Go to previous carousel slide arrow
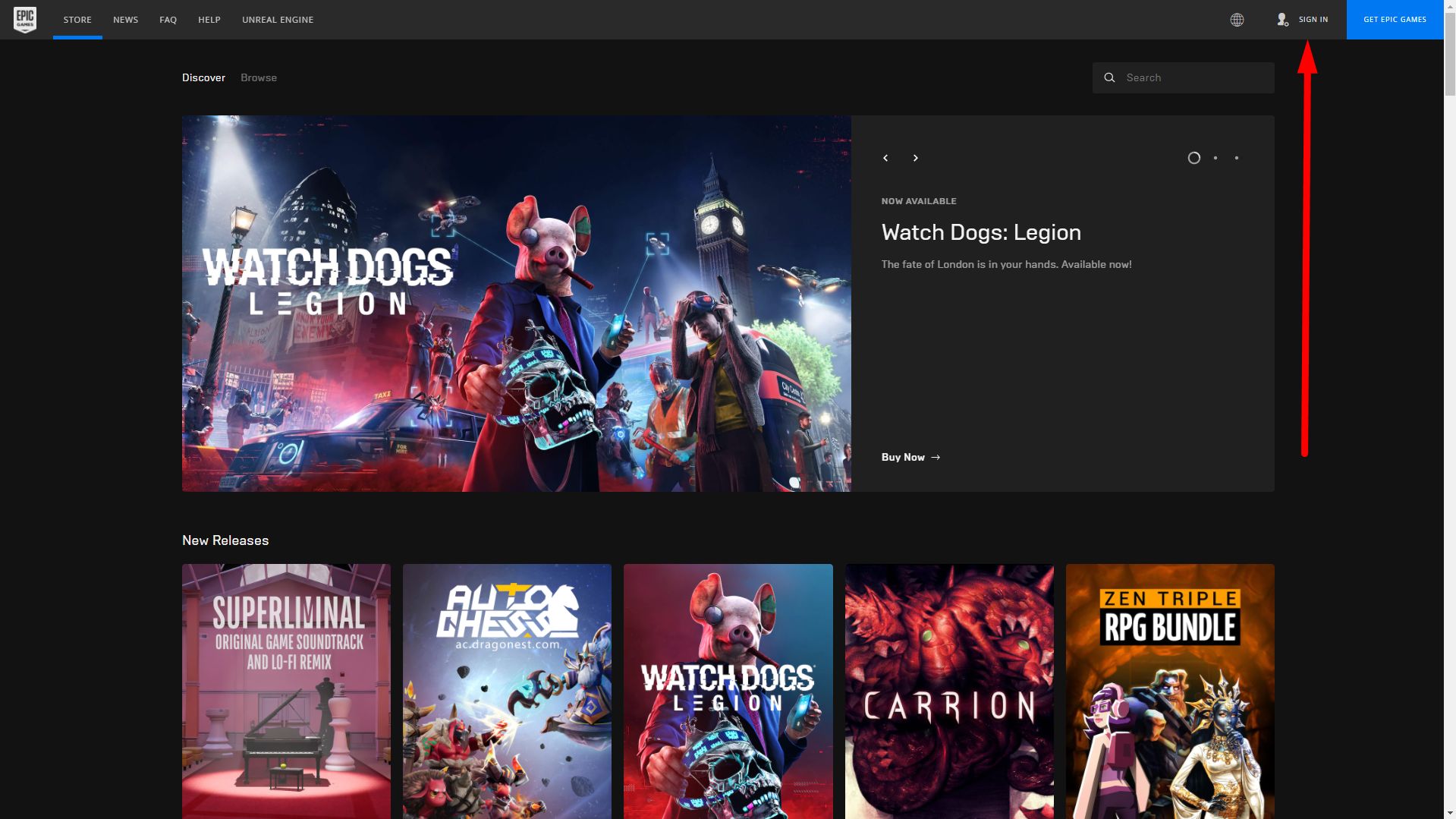1456x819 pixels. 885,158
